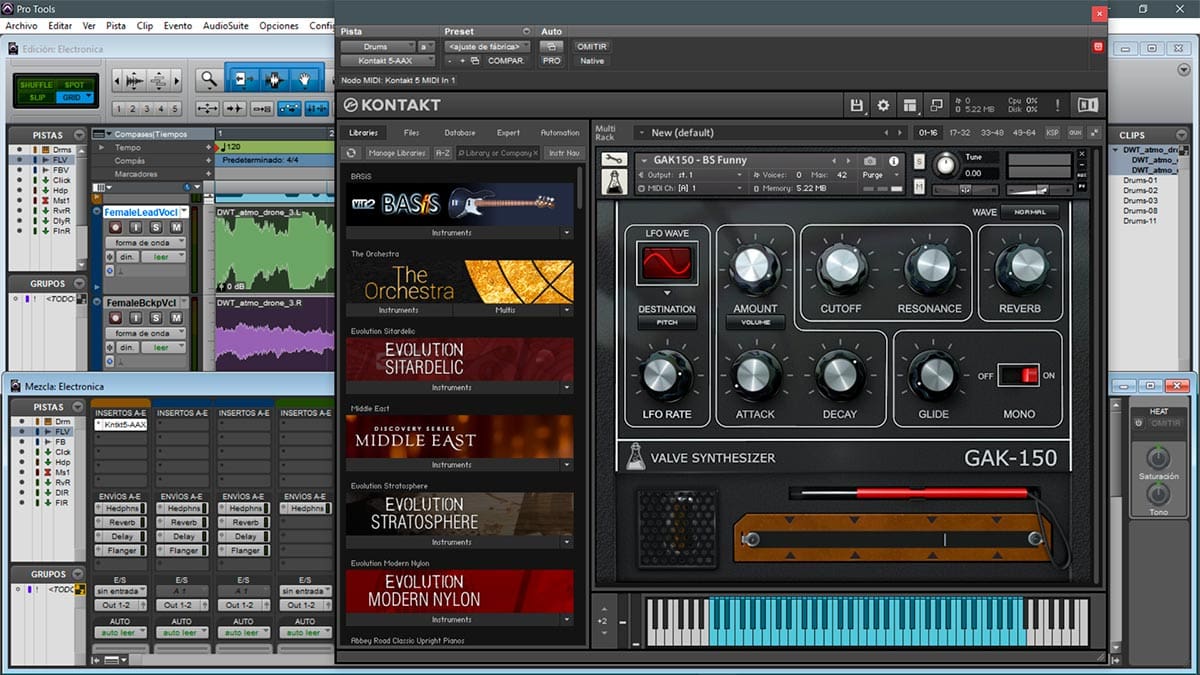Open the AudioSuite menu
This screenshot has height=675, width=1200.
click(226, 26)
